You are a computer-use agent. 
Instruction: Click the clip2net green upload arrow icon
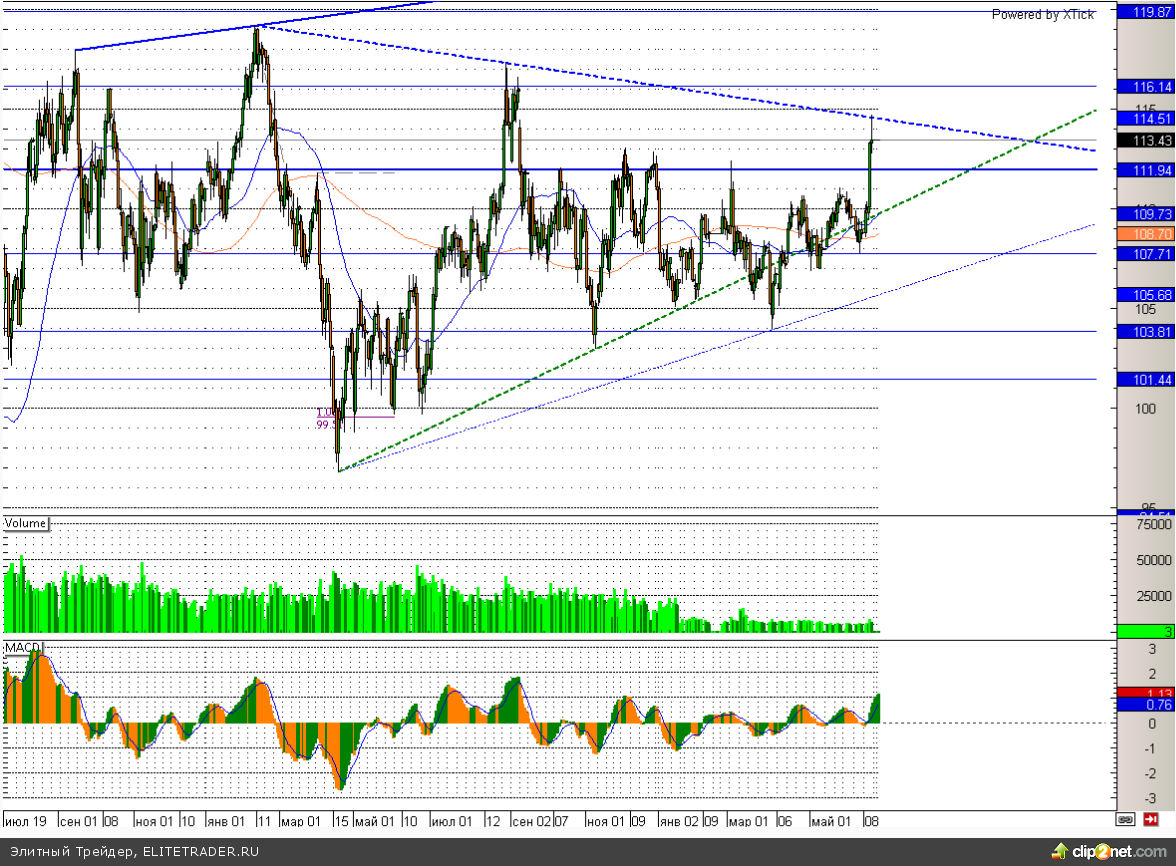(x=1059, y=851)
